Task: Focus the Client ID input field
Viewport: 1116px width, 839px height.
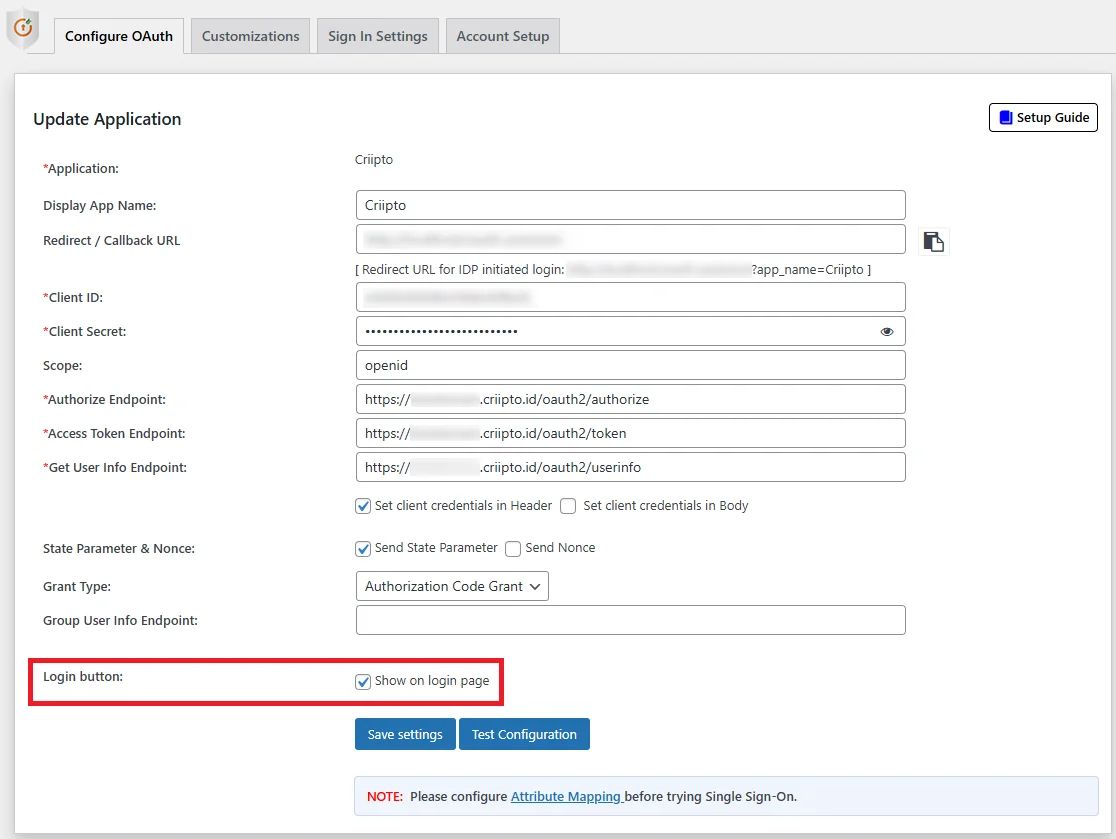Action: pyautogui.click(x=631, y=297)
